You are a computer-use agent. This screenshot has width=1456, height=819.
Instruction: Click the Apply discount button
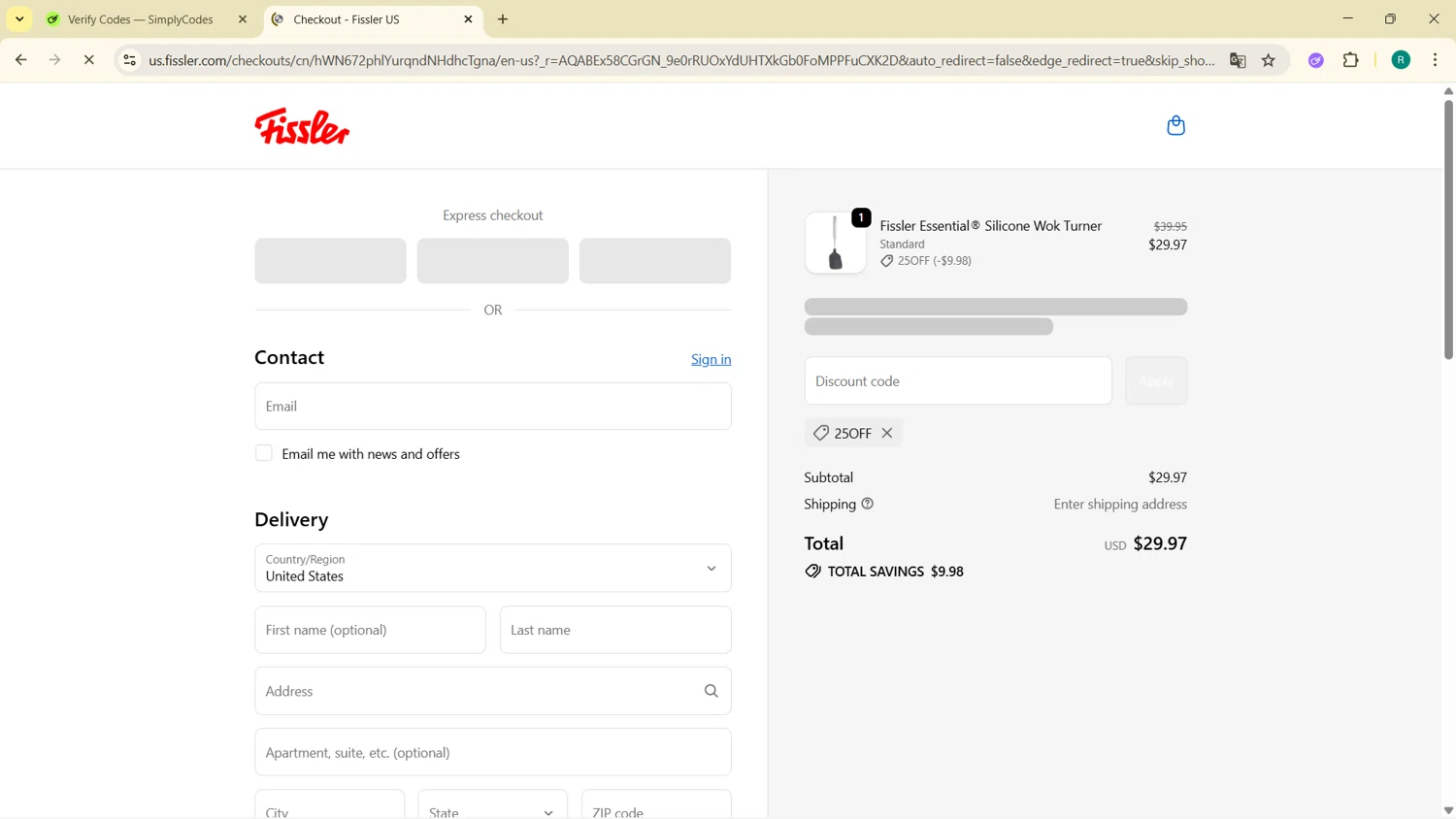tap(1156, 380)
